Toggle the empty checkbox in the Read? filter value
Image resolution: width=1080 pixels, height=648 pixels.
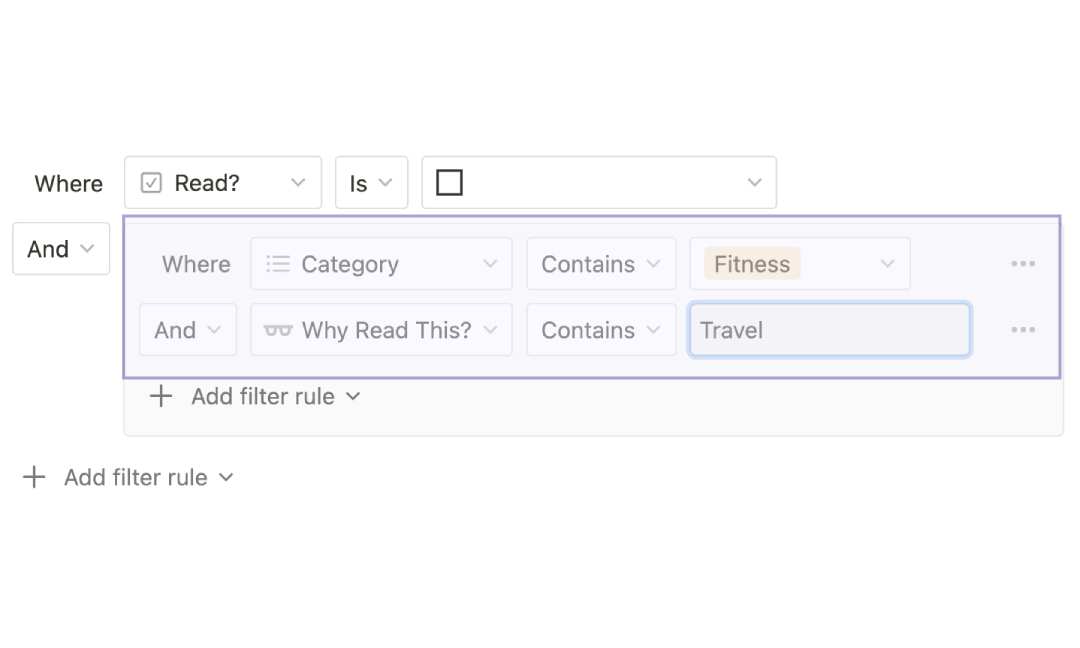point(449,182)
